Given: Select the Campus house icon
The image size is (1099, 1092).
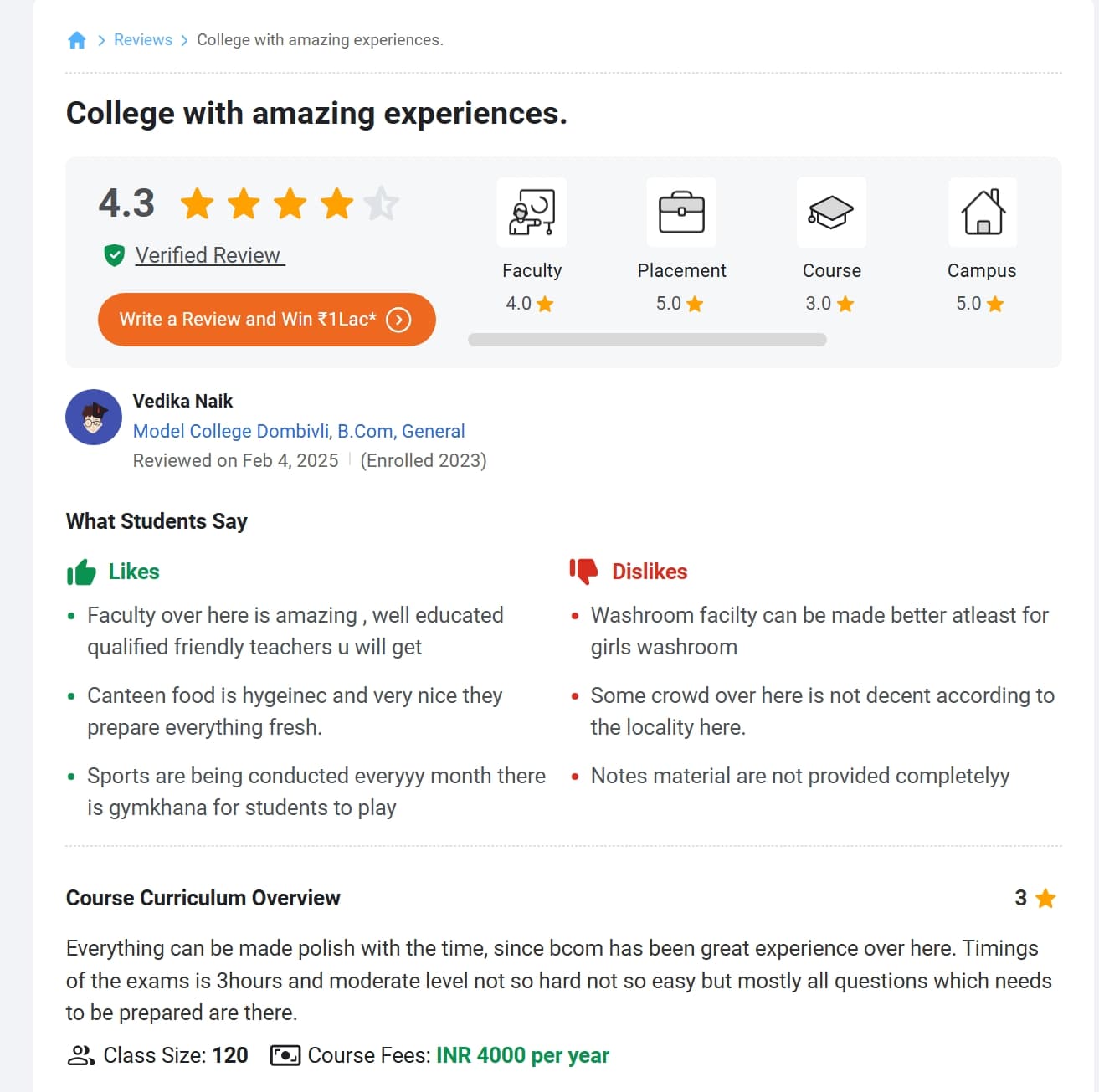Looking at the screenshot, I should click(x=981, y=213).
